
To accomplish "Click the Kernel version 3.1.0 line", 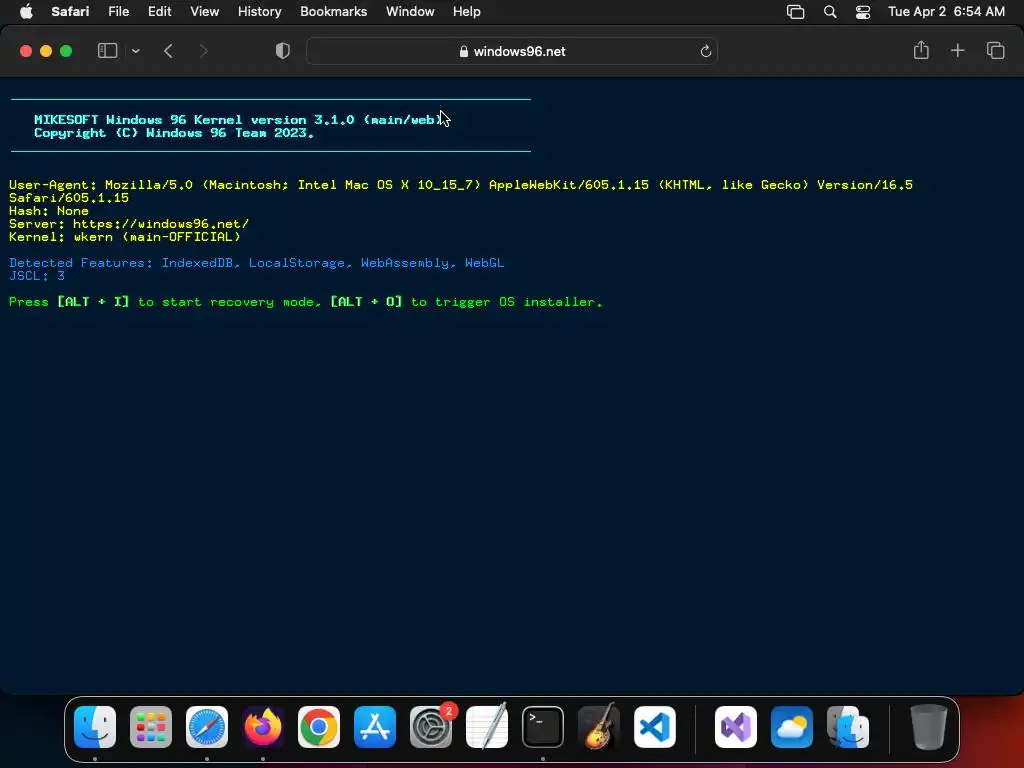I will click(238, 120).
